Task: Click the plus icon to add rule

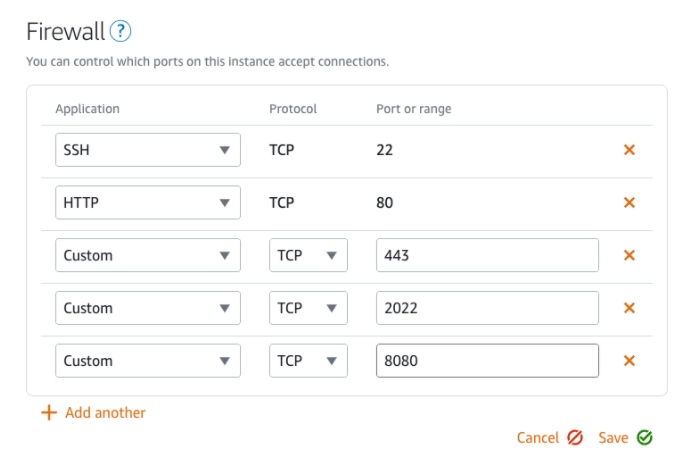Action: point(48,412)
